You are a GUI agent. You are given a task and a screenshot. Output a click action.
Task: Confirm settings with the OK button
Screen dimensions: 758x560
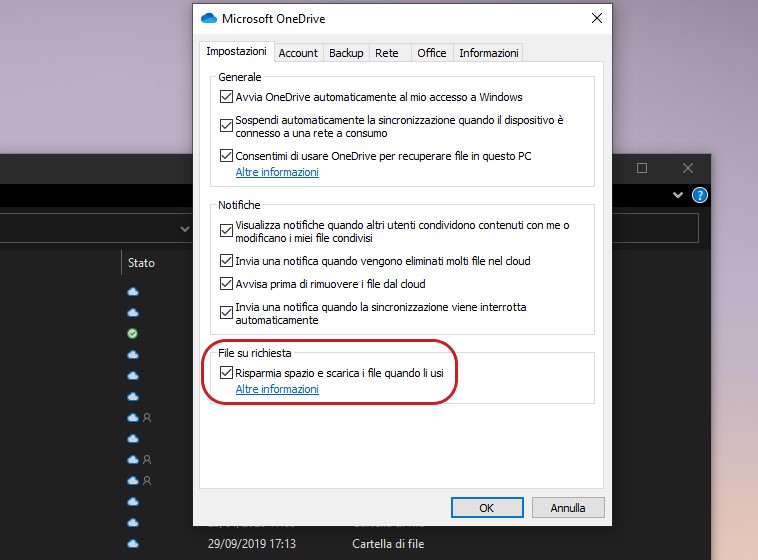(487, 508)
